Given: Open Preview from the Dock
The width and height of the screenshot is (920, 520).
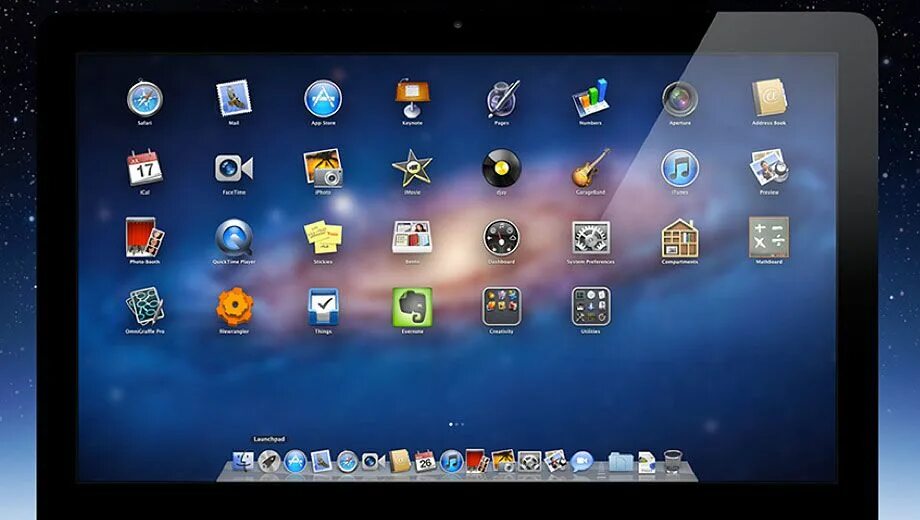Looking at the screenshot, I should point(555,461).
